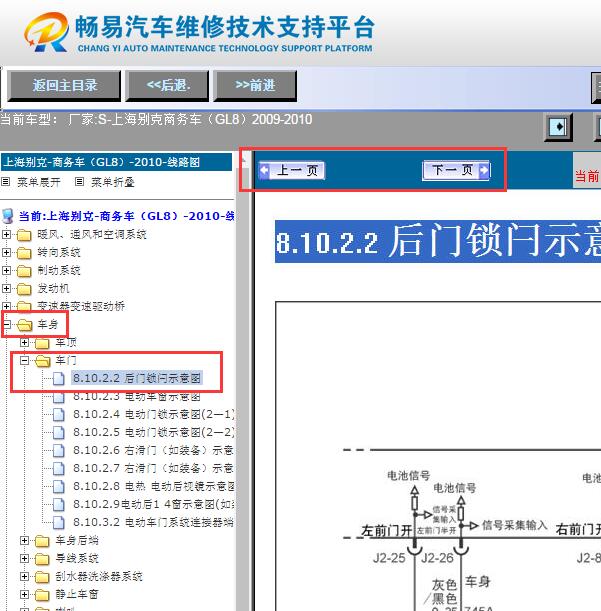Click the 上海别克-商务车（GL8）-2010-线路图 header
601x611 pixels.
[116, 162]
